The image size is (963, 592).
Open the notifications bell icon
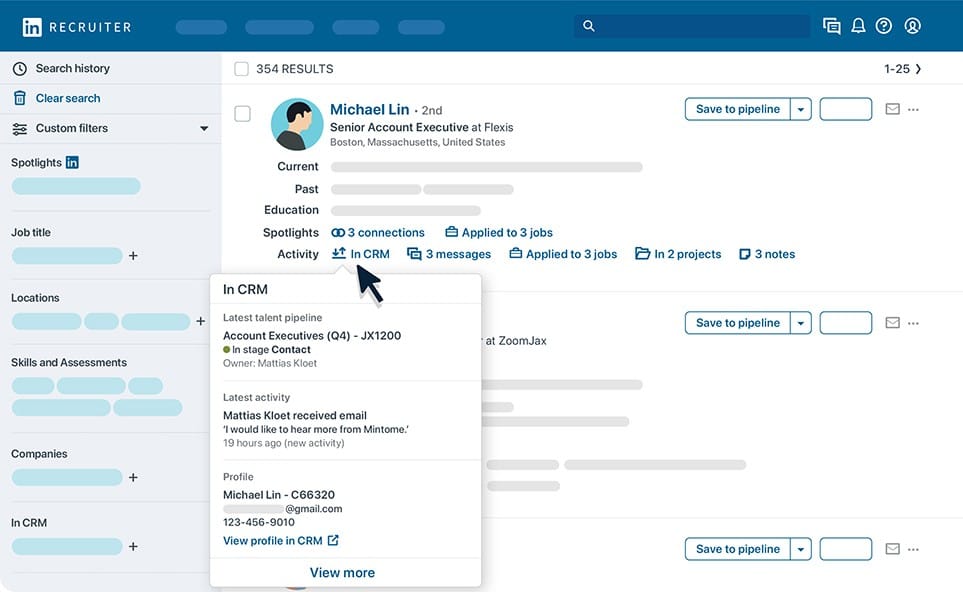858,26
